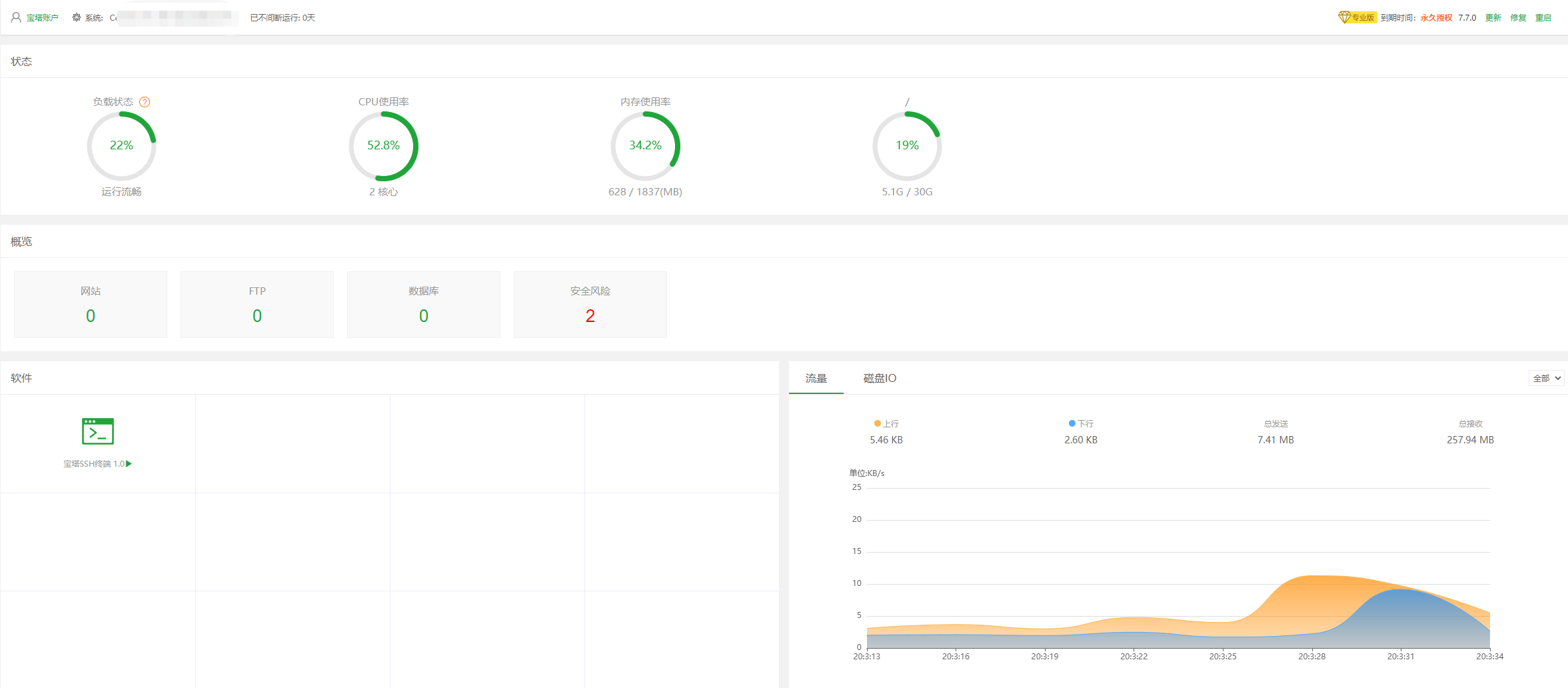Select the 流量 tab
Image resolution: width=1568 pixels, height=688 pixels.
tap(816, 378)
